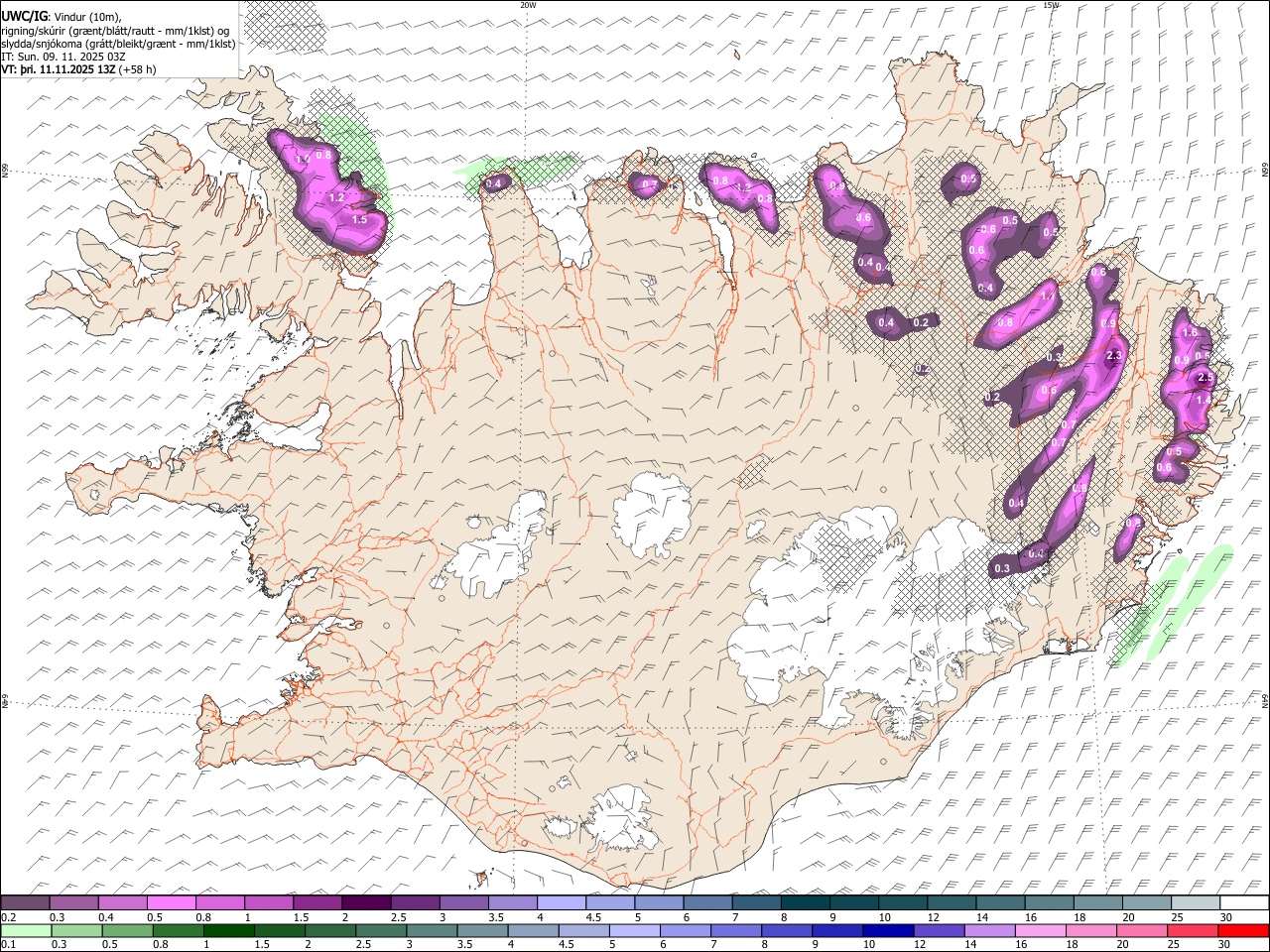Viewport: 1270px width, 952px height.
Task: Select the 'Vindur (10m)' label in the header
Action: [85, 17]
